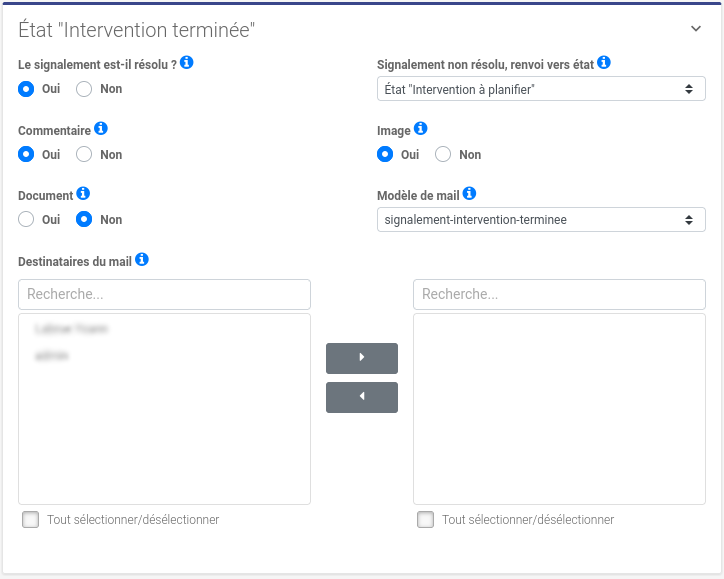The image size is (724, 579).
Task: Click info icon next to 'Signalement non résolu' label
Action: coord(604,63)
